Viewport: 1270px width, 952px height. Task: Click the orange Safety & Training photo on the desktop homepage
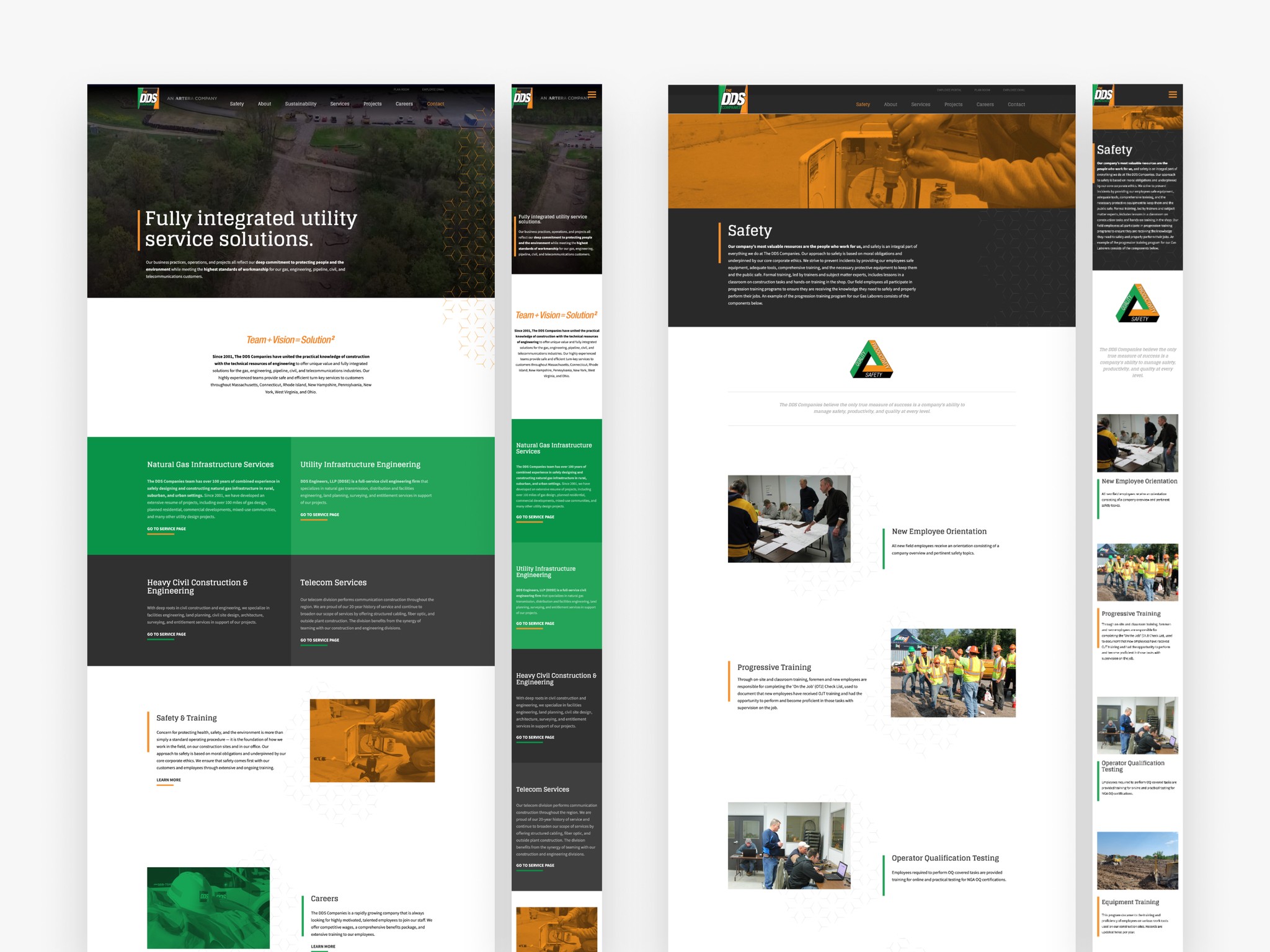pyautogui.click(x=372, y=741)
